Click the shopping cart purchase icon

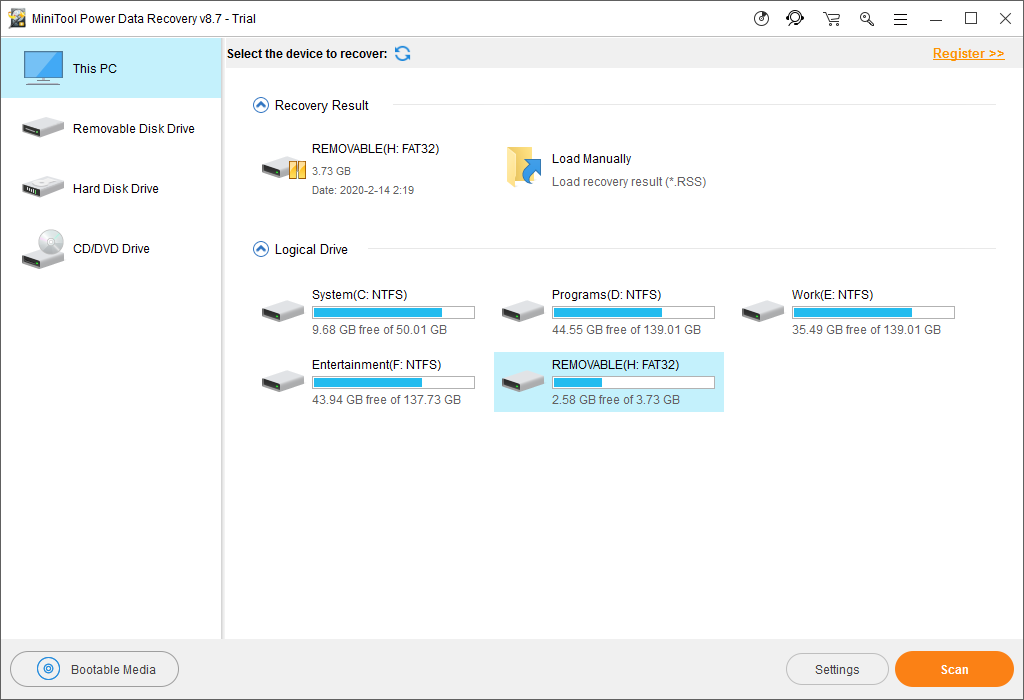[831, 18]
